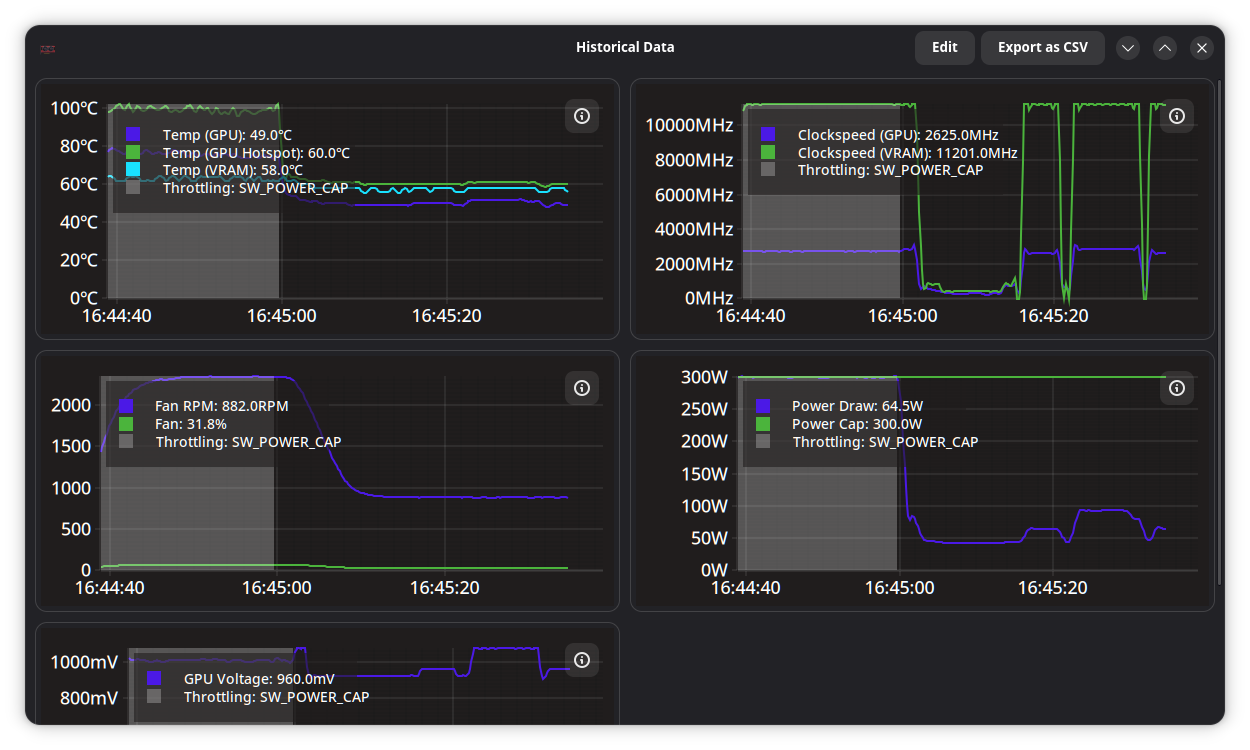1250x750 pixels.
Task: Click the Fan RPM legend swatch
Action: [x=126, y=406]
